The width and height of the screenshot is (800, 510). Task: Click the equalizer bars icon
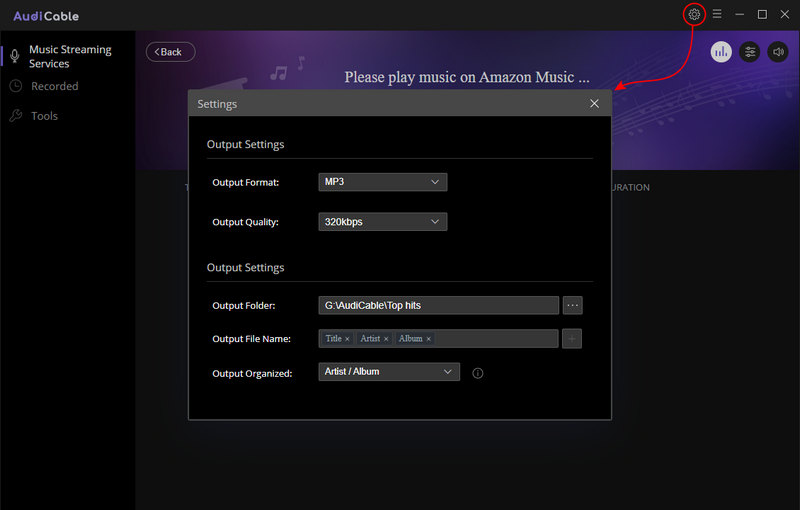point(721,52)
